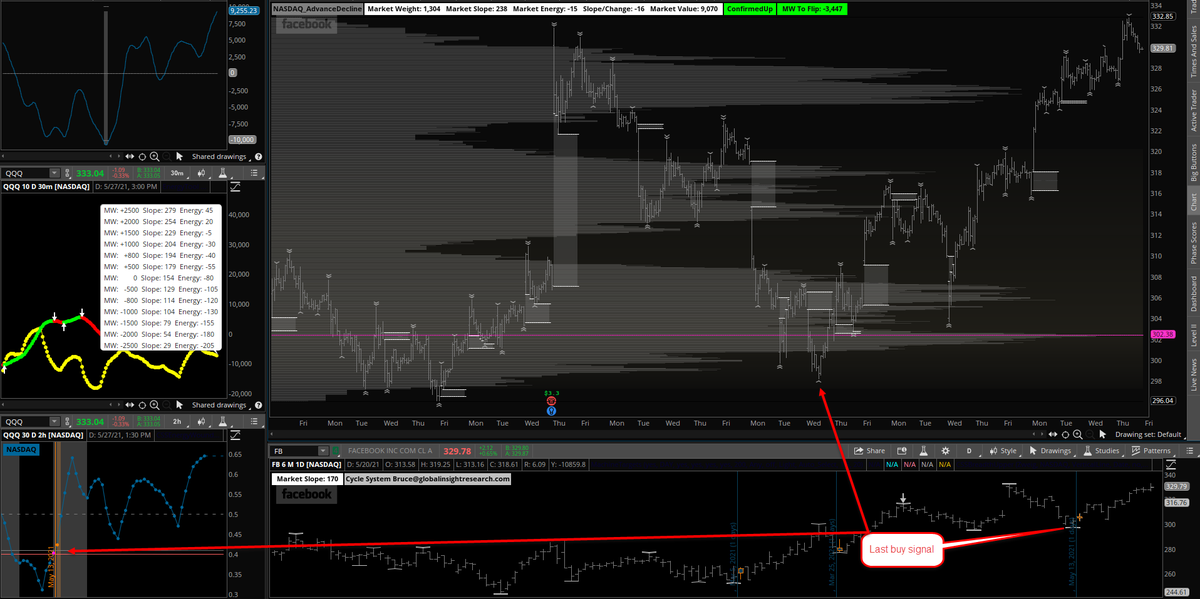Image resolution: width=1200 pixels, height=599 pixels.
Task: Click the Share icon on the FB chart toolbar
Action: click(861, 450)
